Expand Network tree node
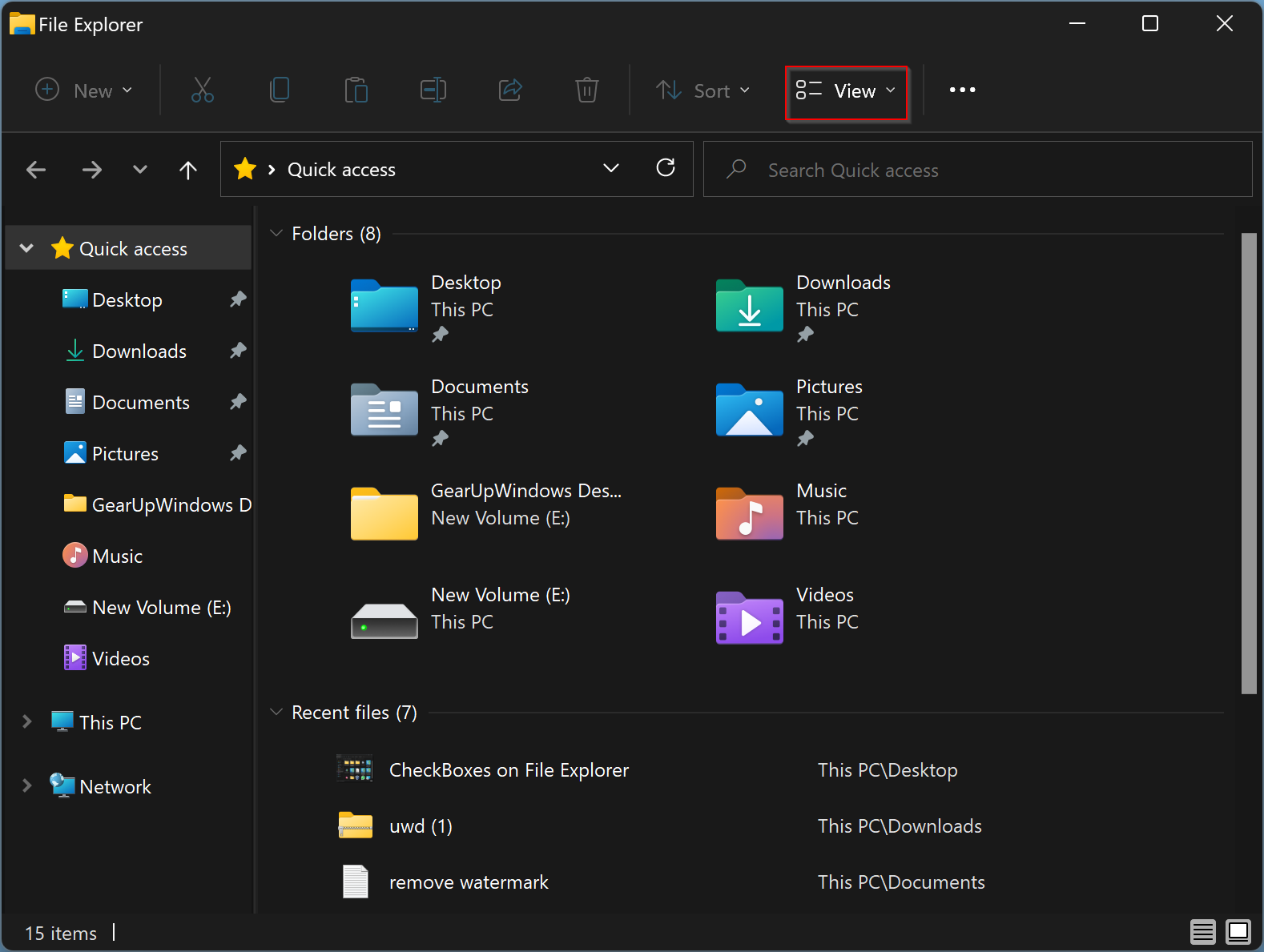The image size is (1264, 952). pos(26,785)
